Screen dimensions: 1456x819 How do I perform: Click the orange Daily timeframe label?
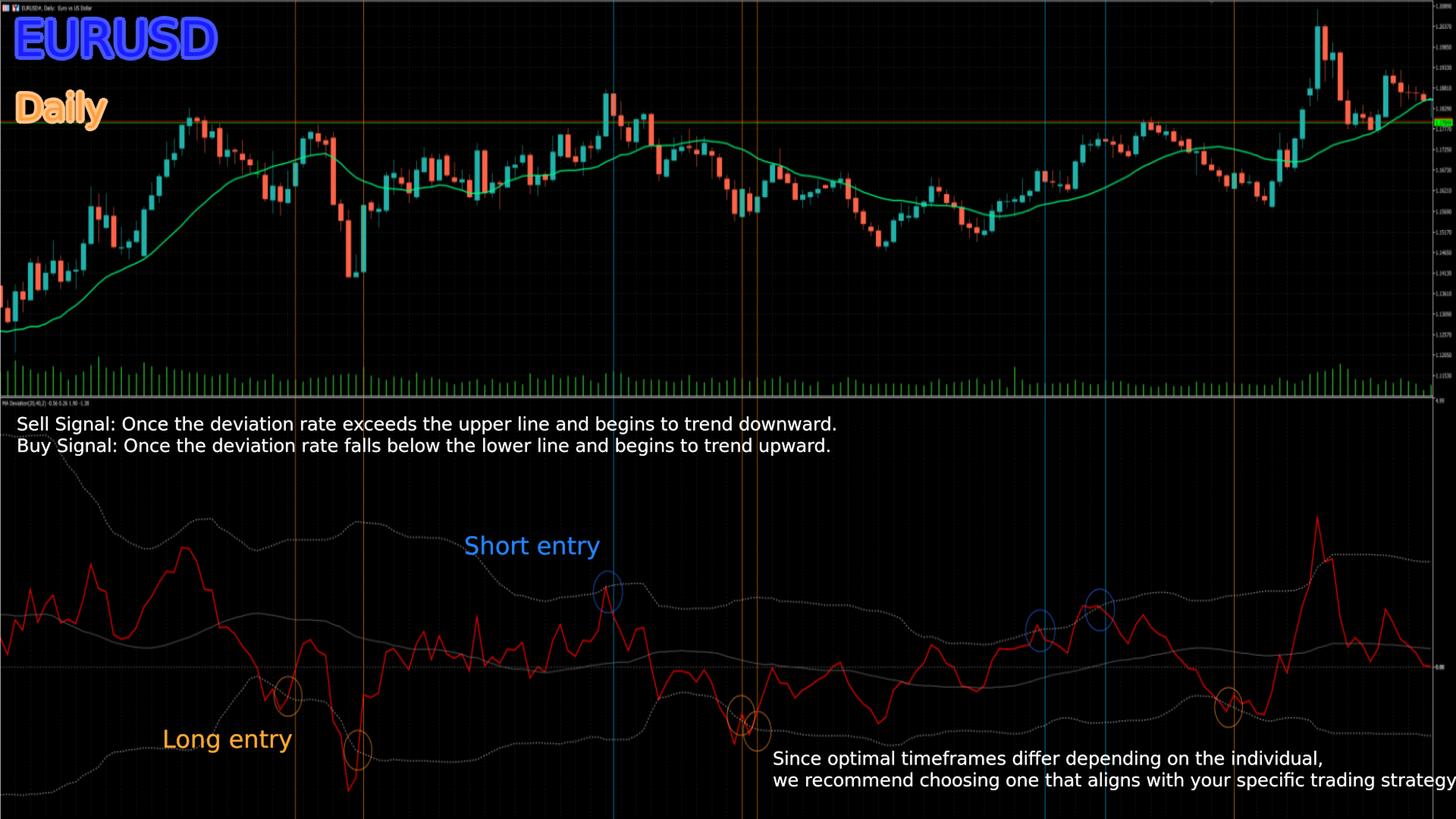(61, 108)
